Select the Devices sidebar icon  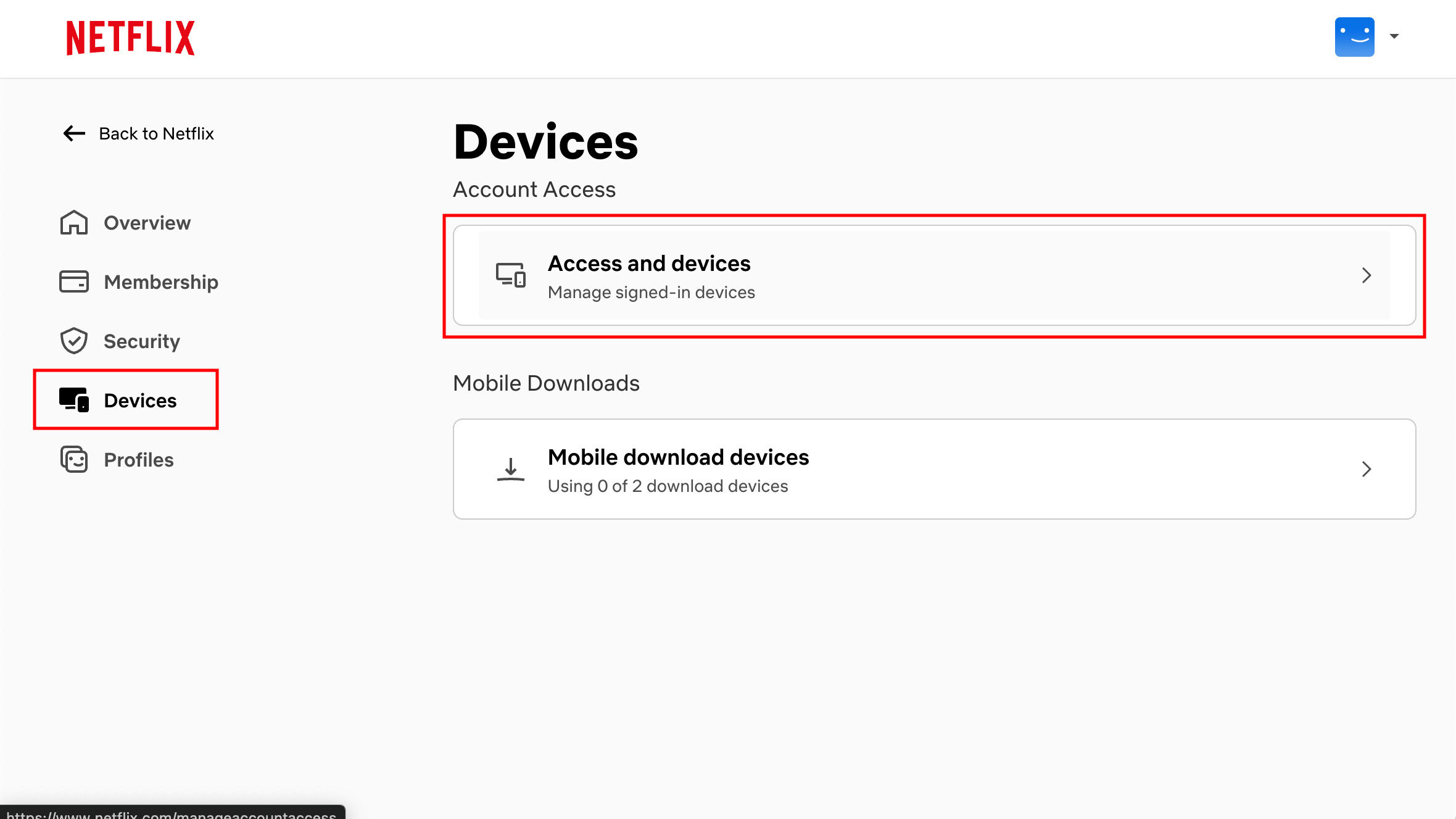(x=73, y=399)
